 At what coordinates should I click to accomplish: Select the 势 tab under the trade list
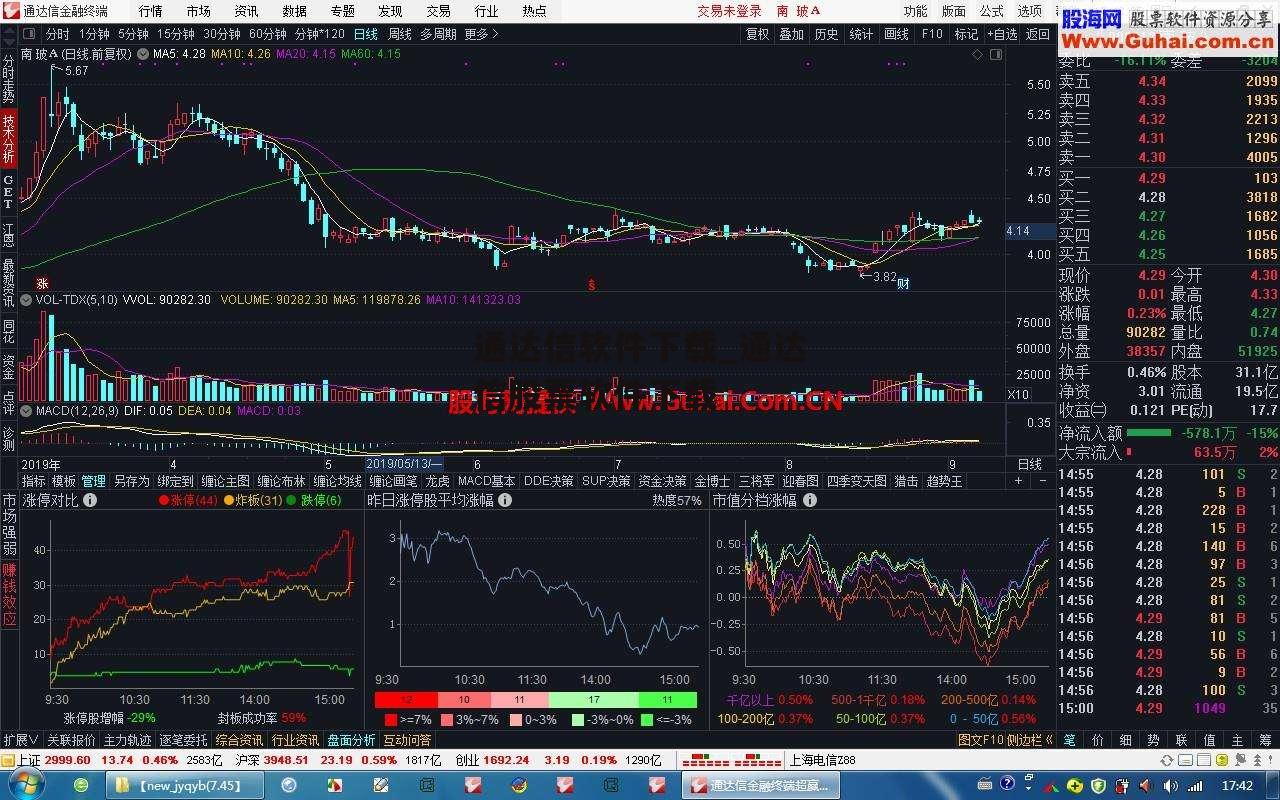[1153, 740]
